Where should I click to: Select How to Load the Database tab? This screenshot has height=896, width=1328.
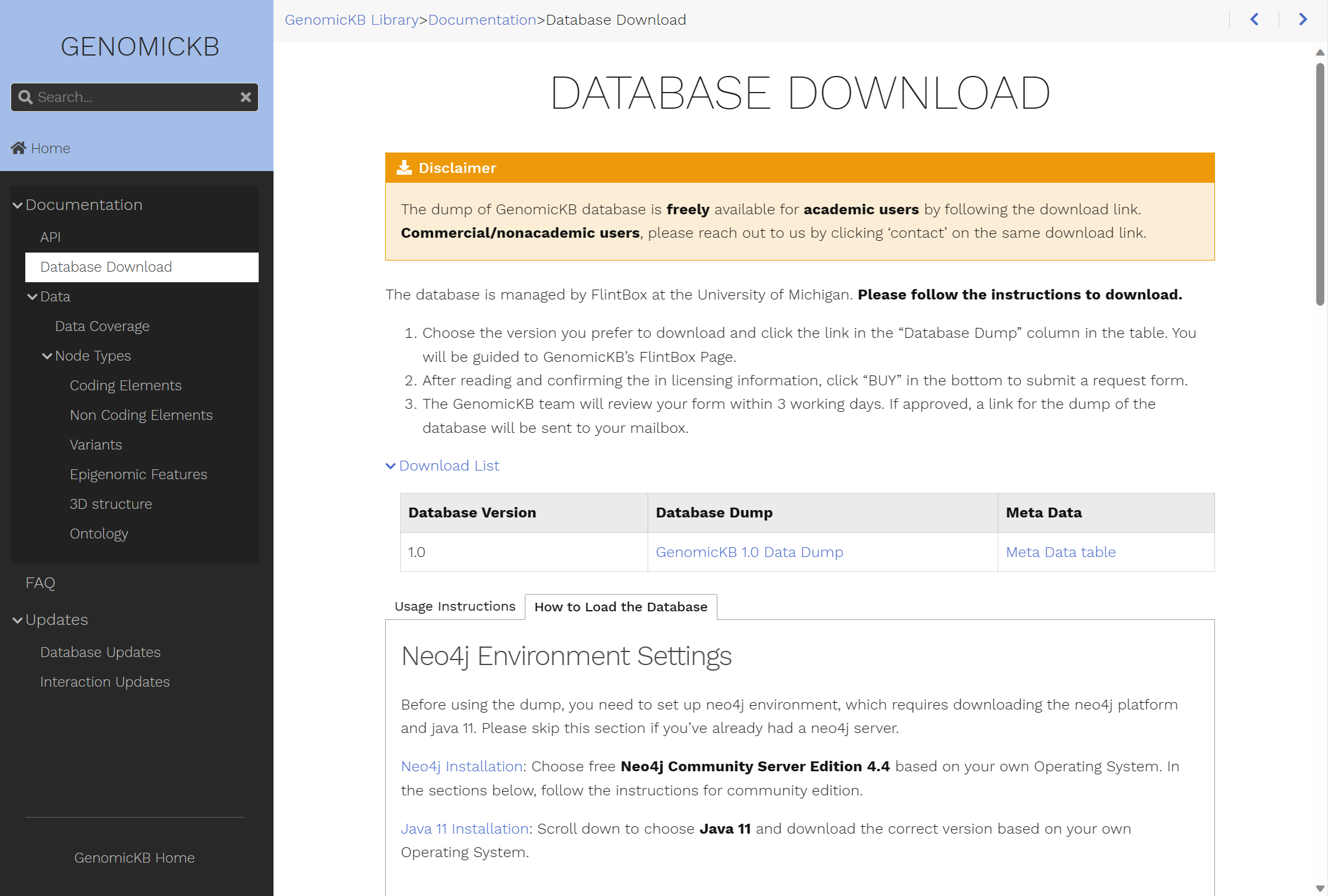(620, 607)
